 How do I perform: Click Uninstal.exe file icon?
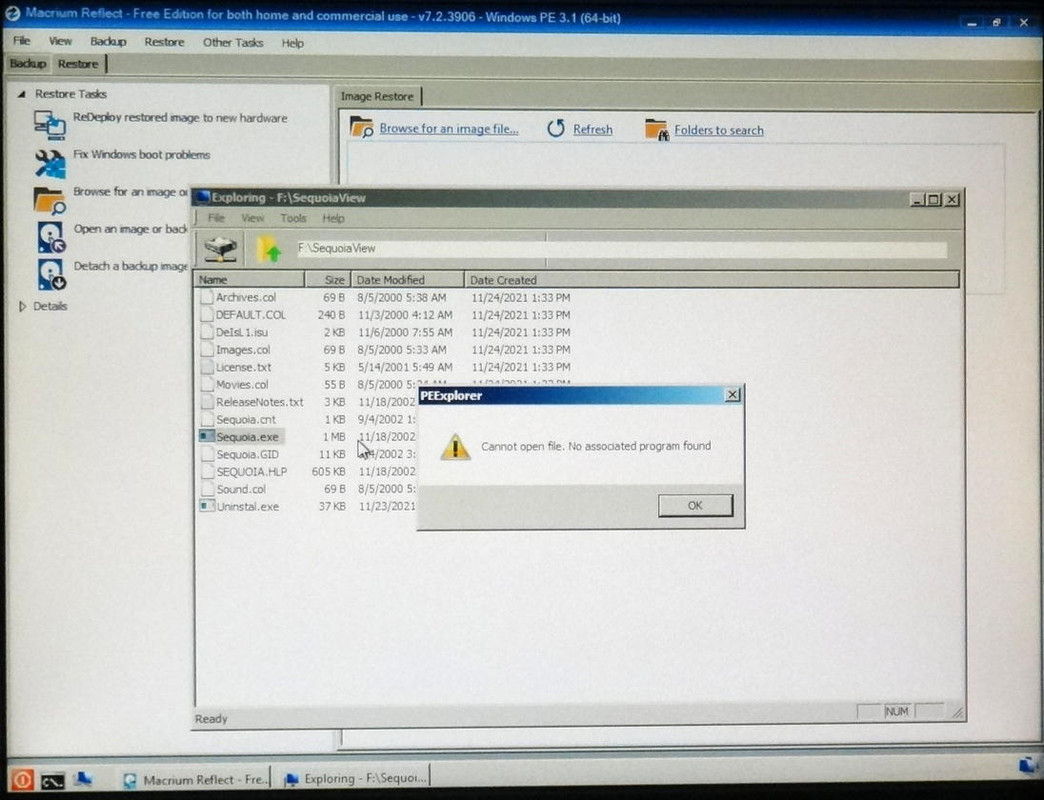[207, 506]
